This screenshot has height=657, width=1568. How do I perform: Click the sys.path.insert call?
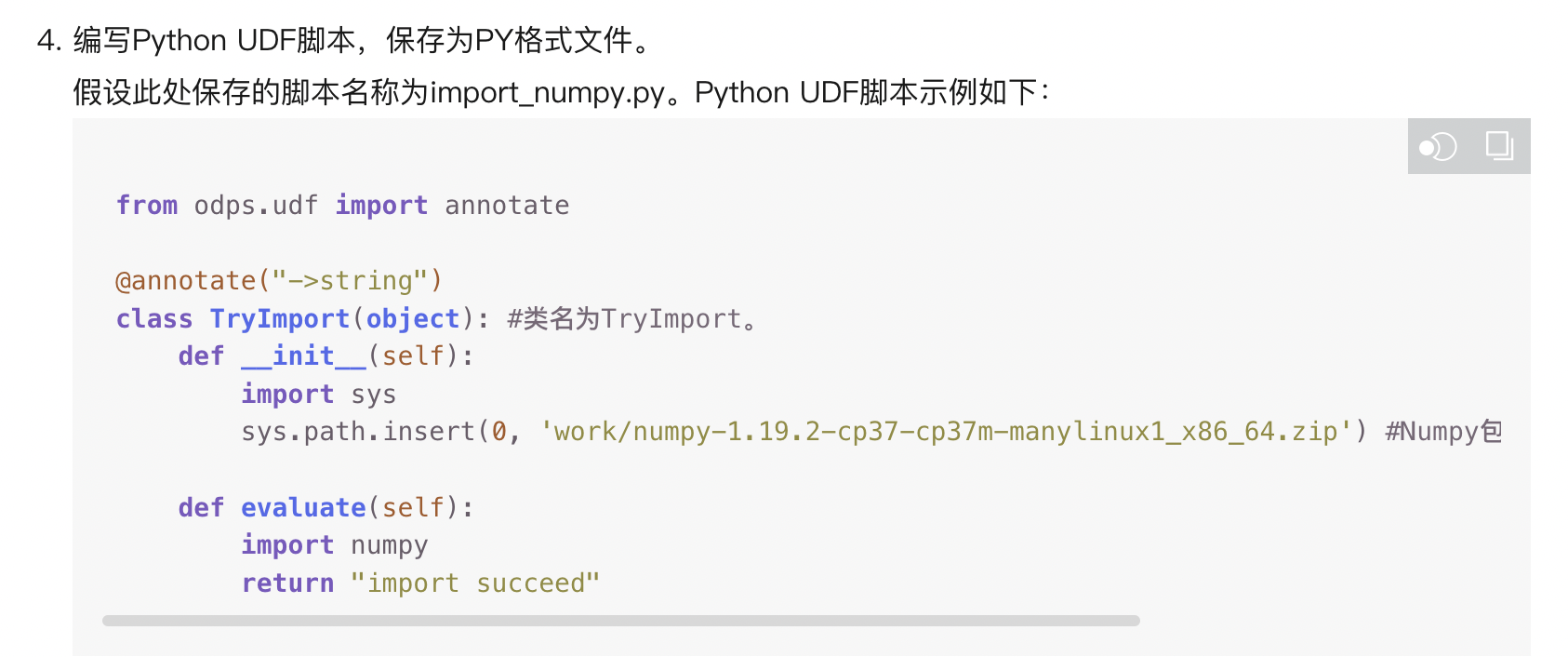pyautogui.click(x=358, y=432)
